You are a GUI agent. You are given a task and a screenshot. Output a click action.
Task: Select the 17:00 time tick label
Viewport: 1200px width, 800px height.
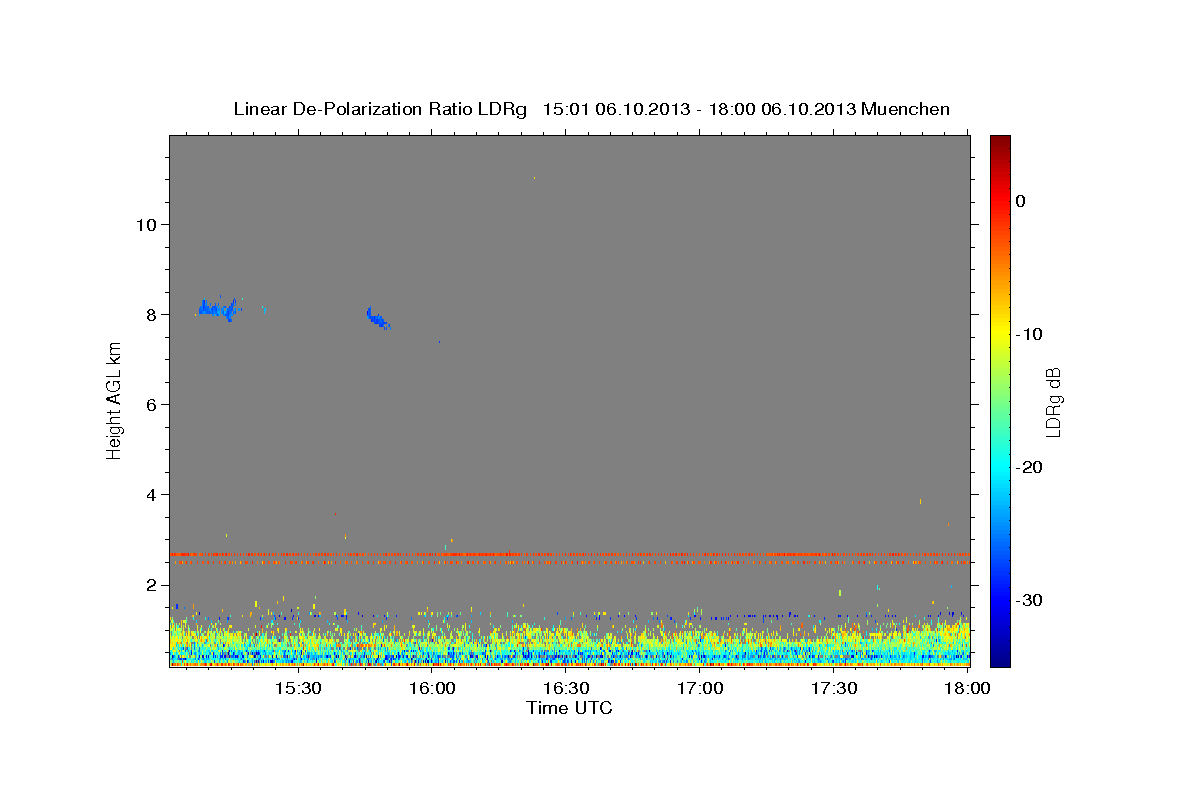(700, 689)
